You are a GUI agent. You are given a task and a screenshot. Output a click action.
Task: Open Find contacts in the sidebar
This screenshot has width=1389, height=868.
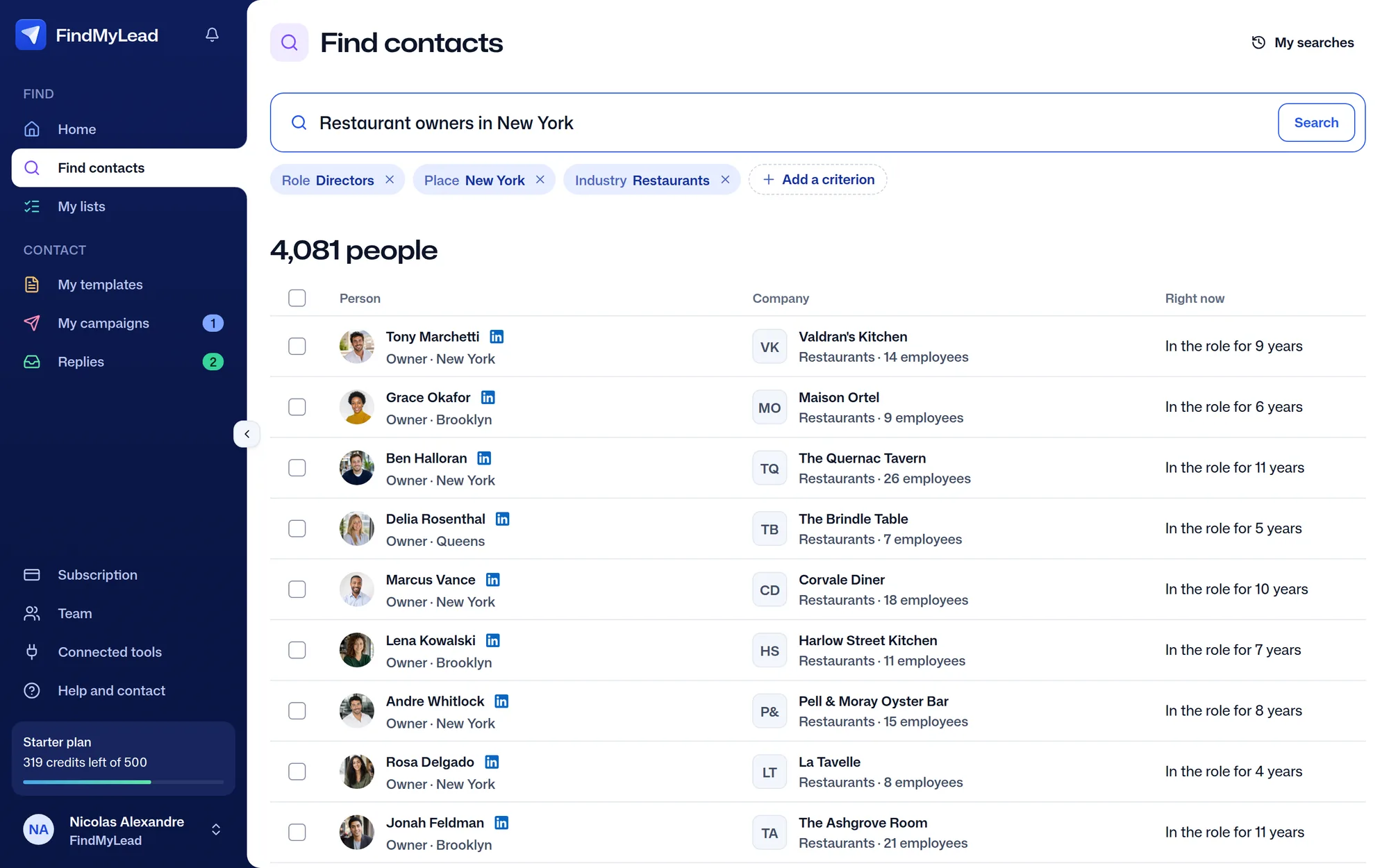click(x=129, y=168)
